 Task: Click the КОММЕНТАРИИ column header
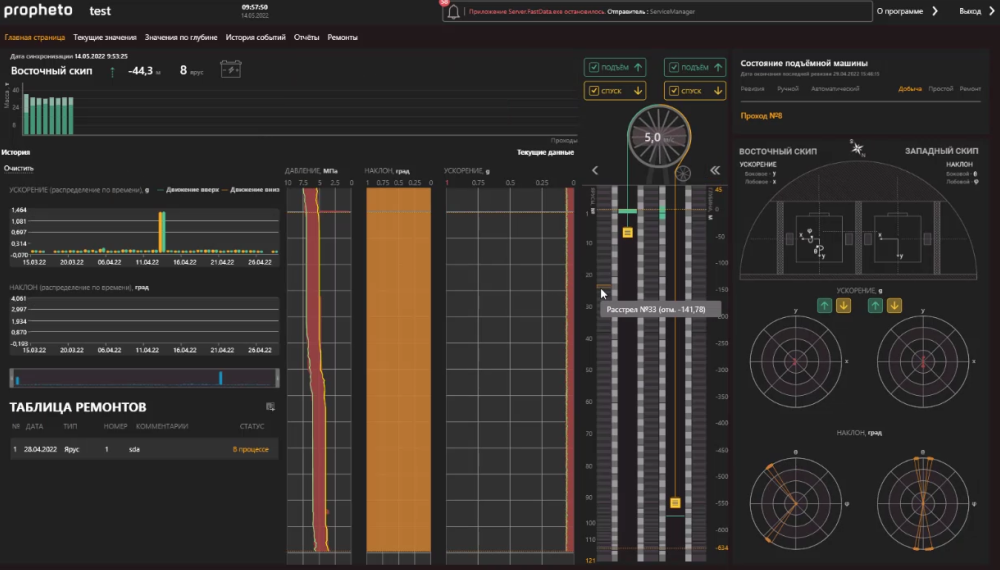162,427
